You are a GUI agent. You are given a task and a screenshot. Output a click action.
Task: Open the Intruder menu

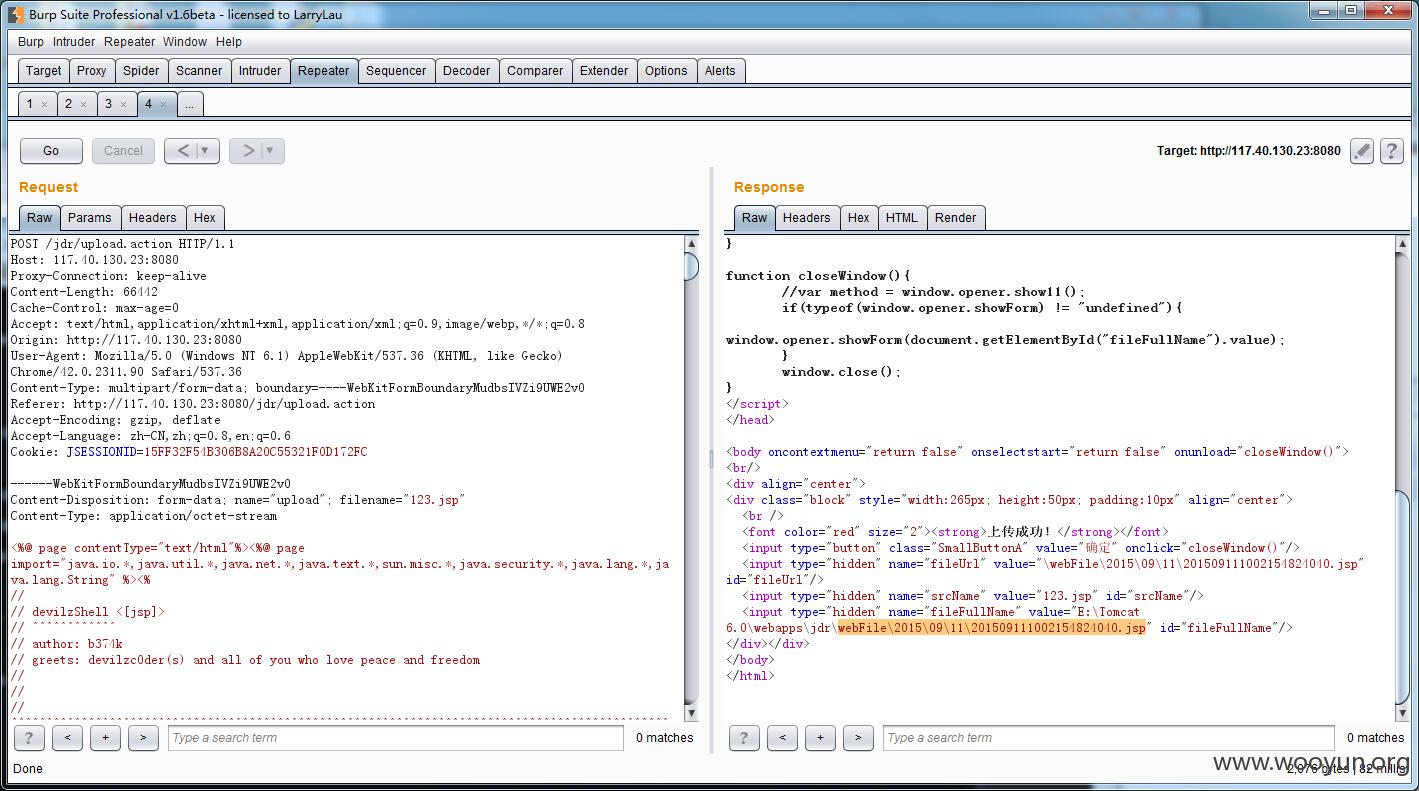[x=74, y=42]
